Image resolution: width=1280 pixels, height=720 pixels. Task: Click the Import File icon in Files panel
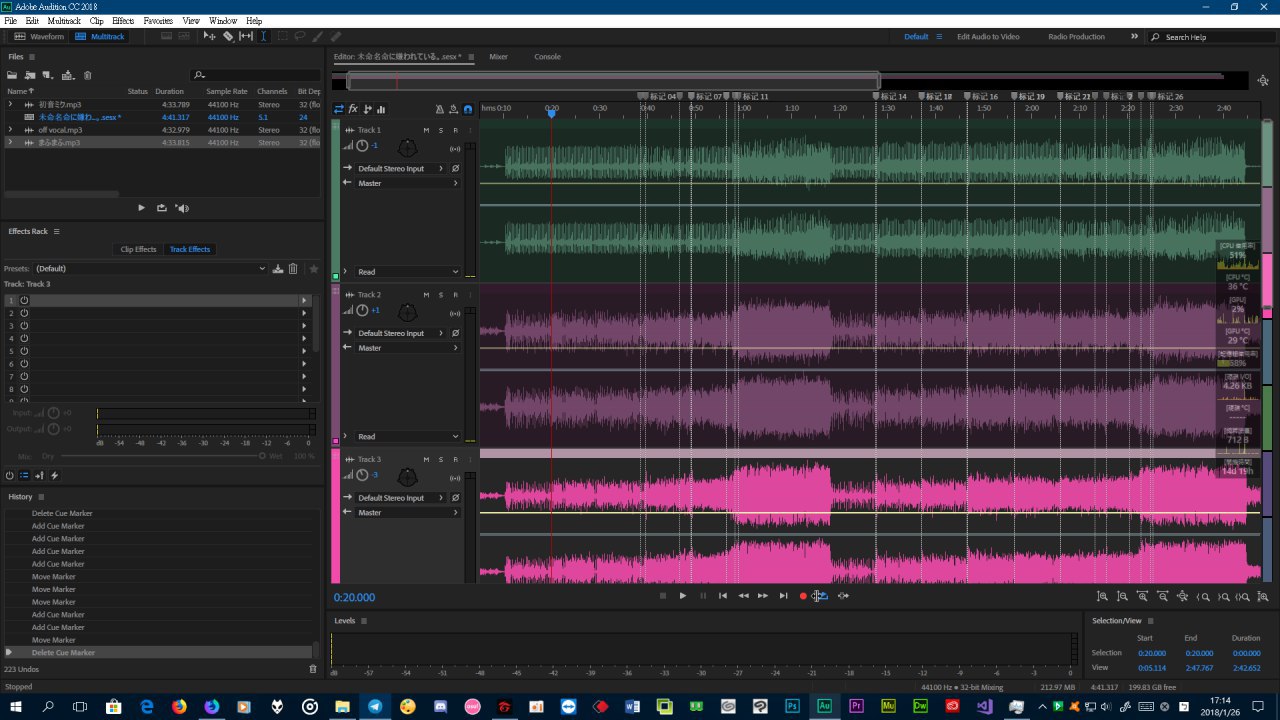point(30,75)
